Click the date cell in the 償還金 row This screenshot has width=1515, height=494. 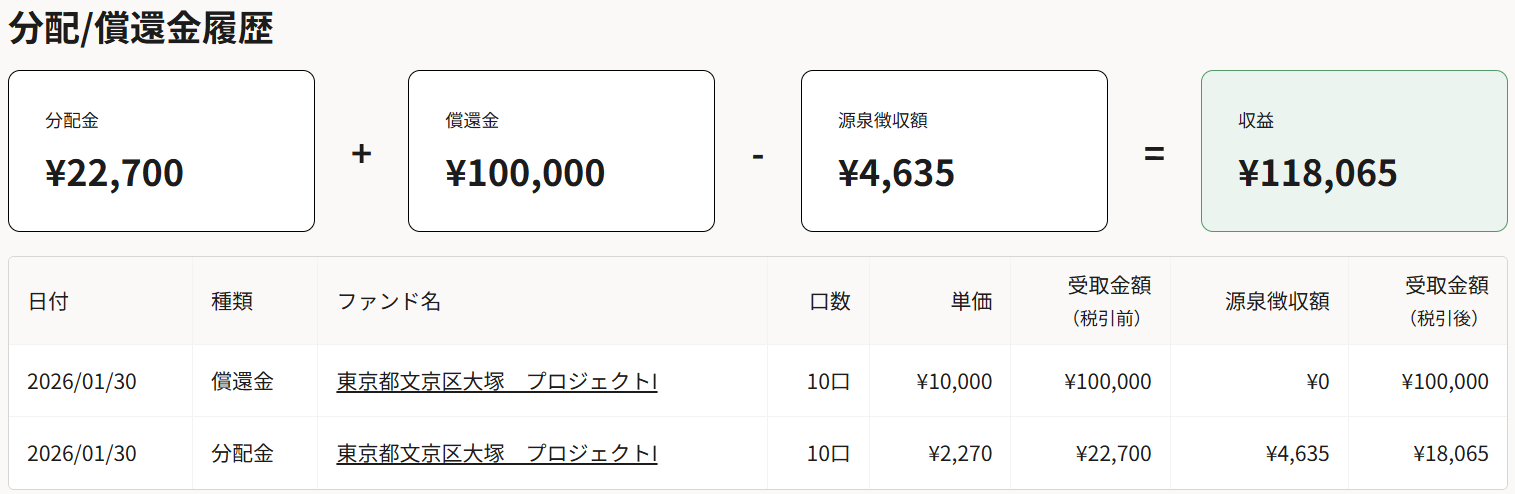click(x=81, y=381)
